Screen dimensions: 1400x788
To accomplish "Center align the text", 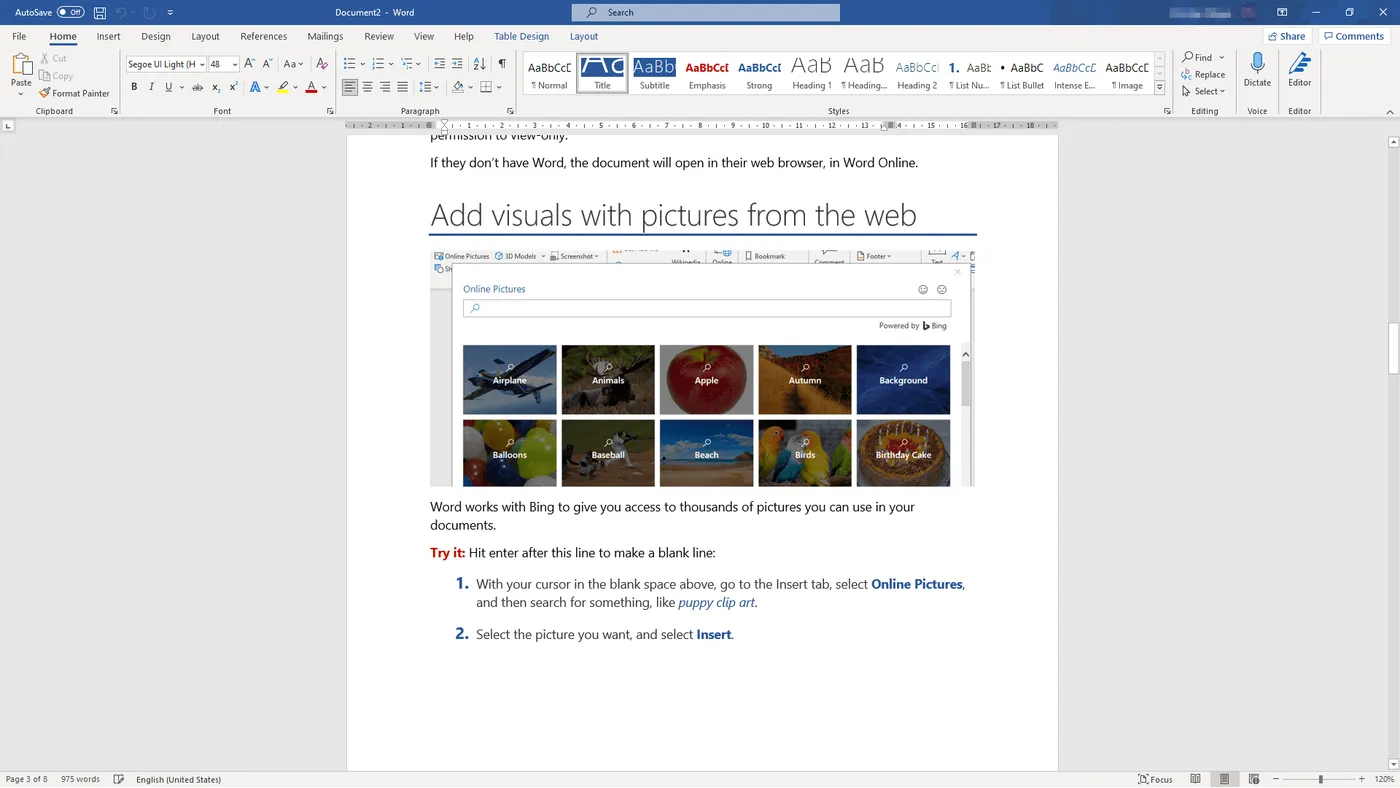I will point(367,87).
